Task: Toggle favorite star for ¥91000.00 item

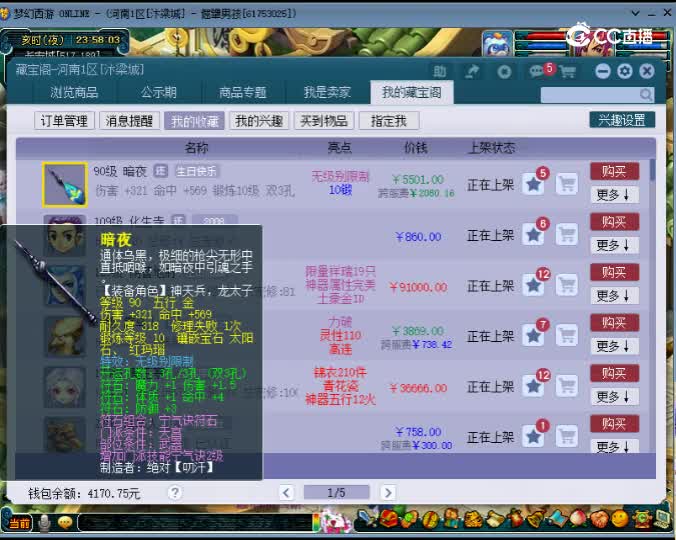Action: coord(533,285)
